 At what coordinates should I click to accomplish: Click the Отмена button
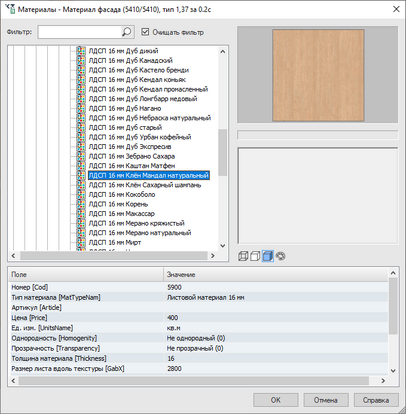(326, 400)
